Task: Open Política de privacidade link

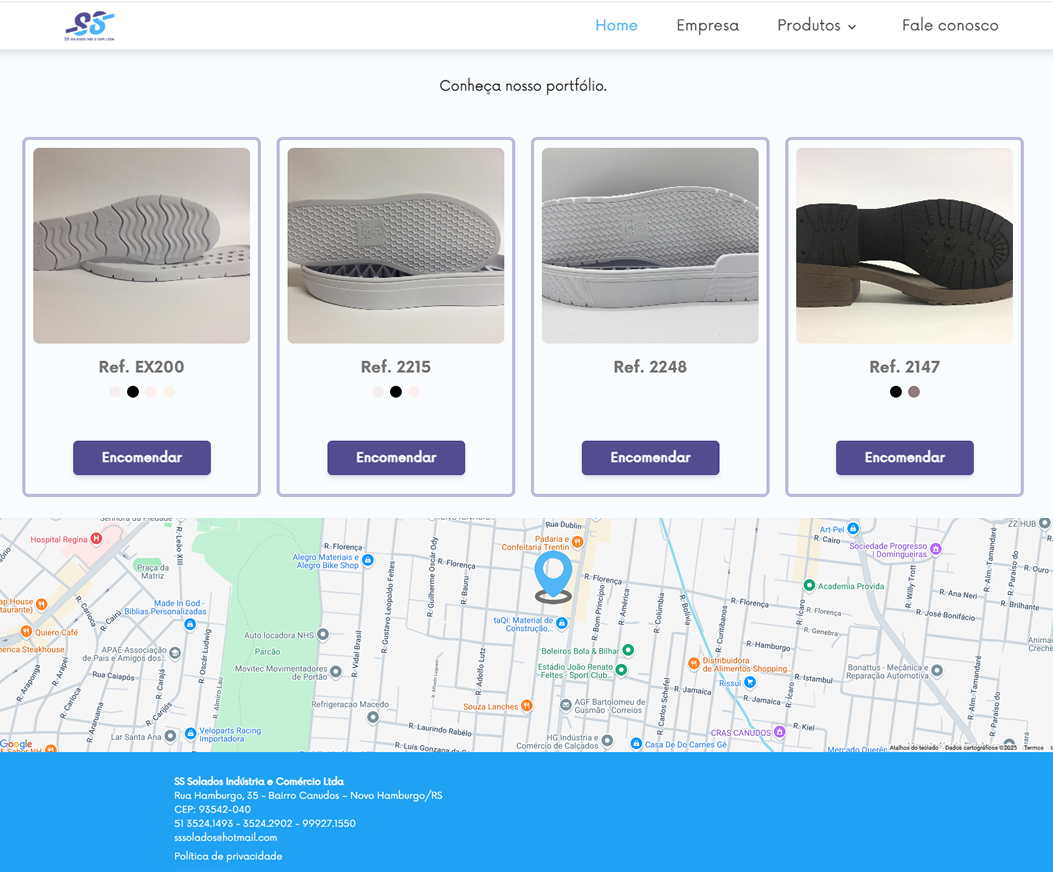Action: coord(228,856)
